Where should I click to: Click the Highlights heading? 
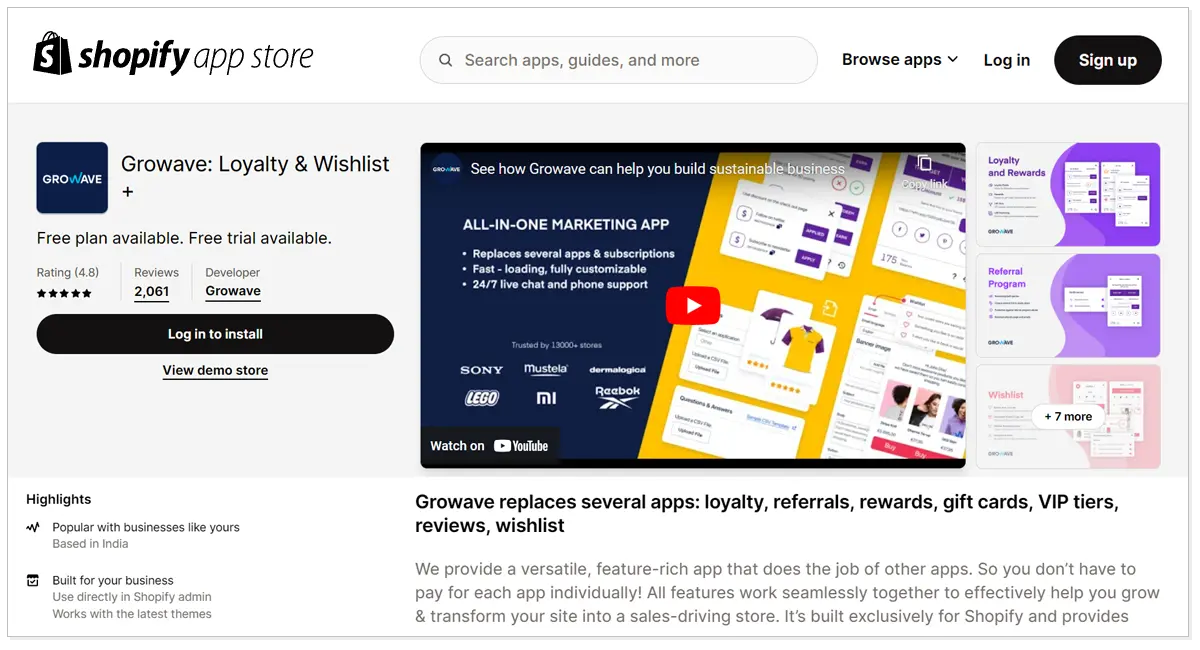pyautogui.click(x=58, y=499)
